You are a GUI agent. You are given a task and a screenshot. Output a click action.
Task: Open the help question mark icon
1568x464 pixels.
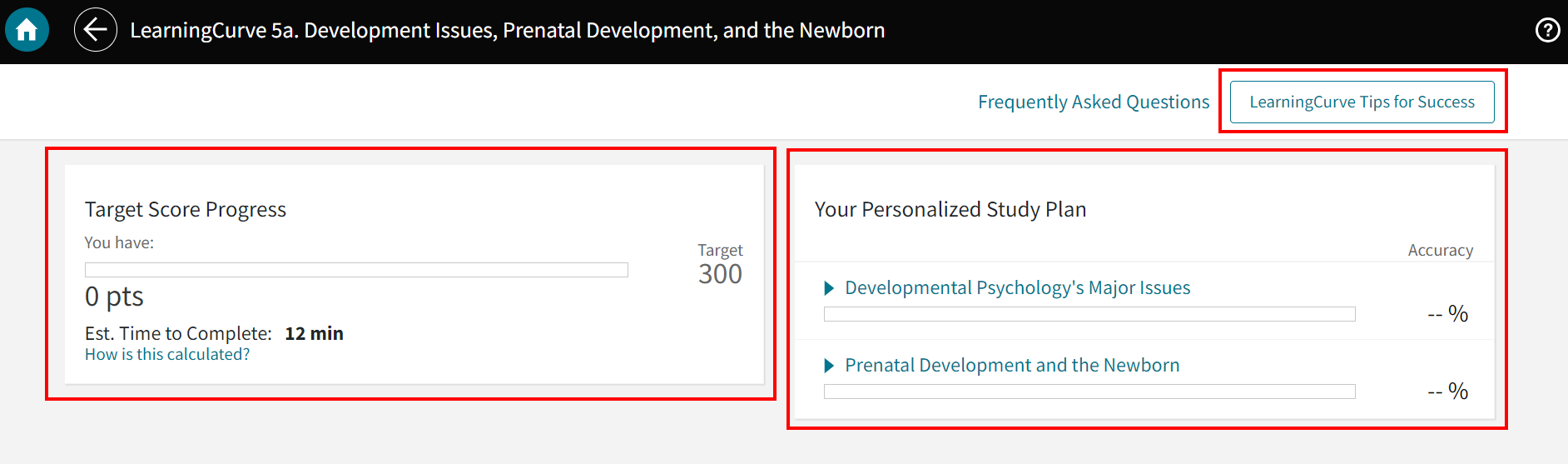1547,30
